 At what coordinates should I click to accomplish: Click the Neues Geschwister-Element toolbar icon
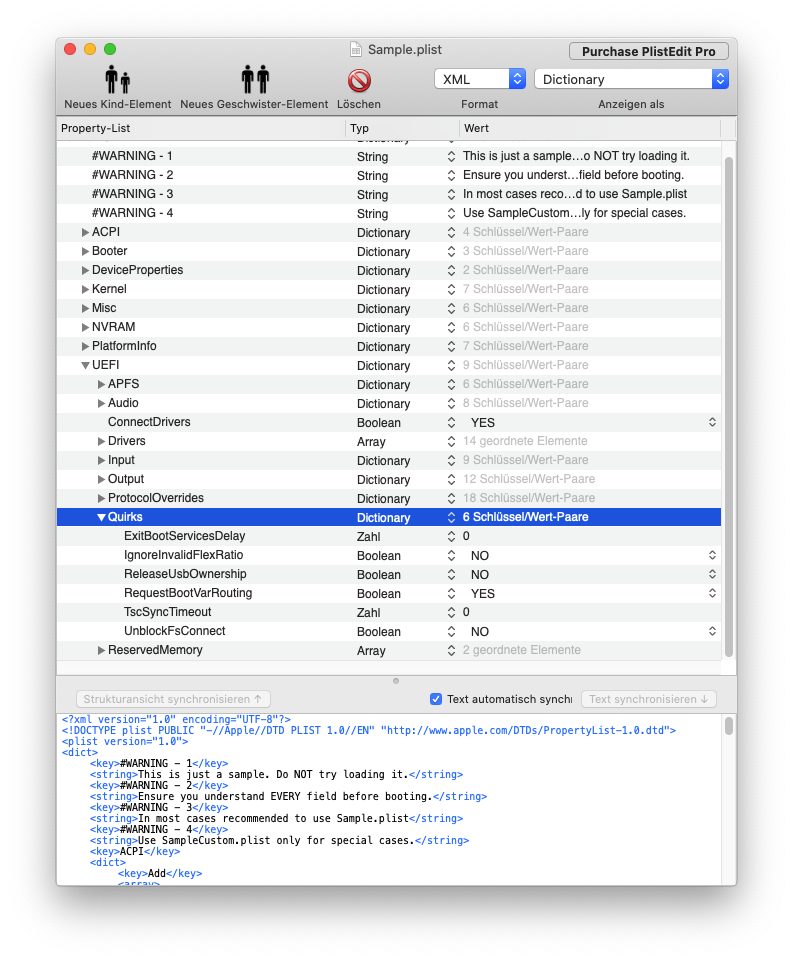[x=254, y=80]
